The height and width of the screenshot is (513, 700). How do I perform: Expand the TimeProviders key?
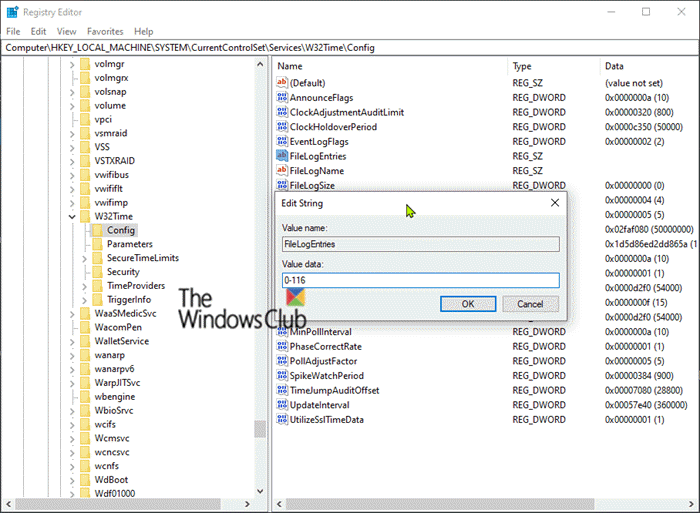pyautogui.click(x=84, y=286)
